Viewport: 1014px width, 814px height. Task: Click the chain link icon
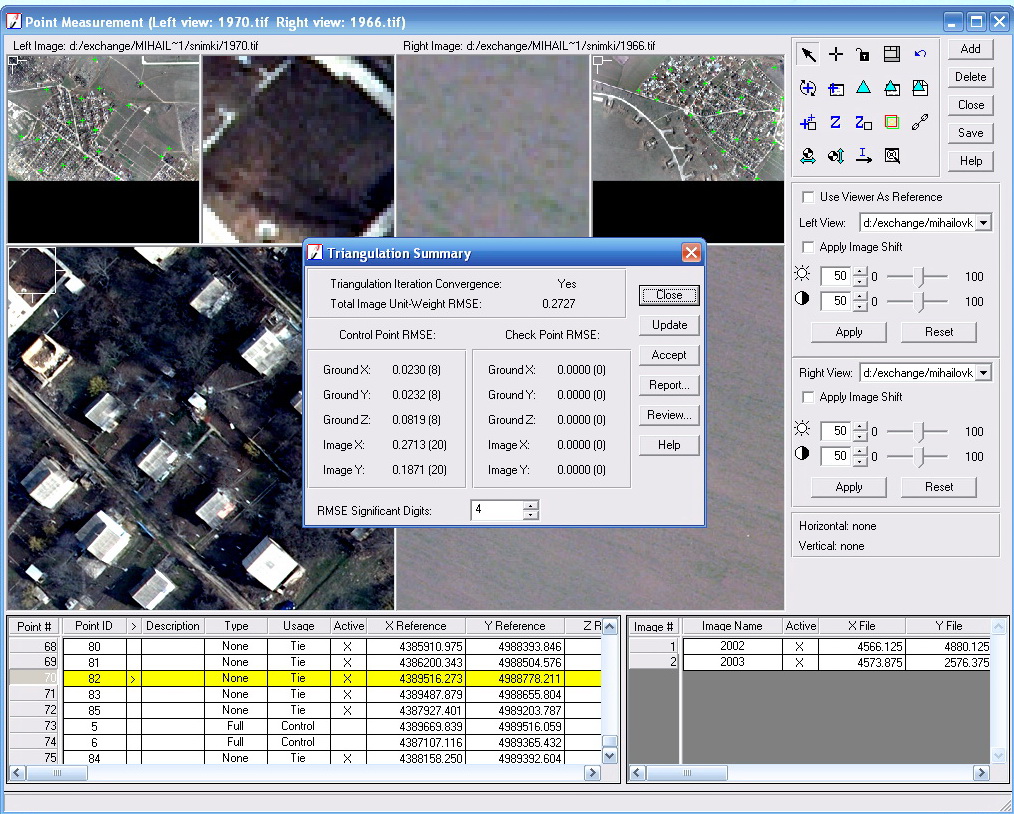pos(920,122)
